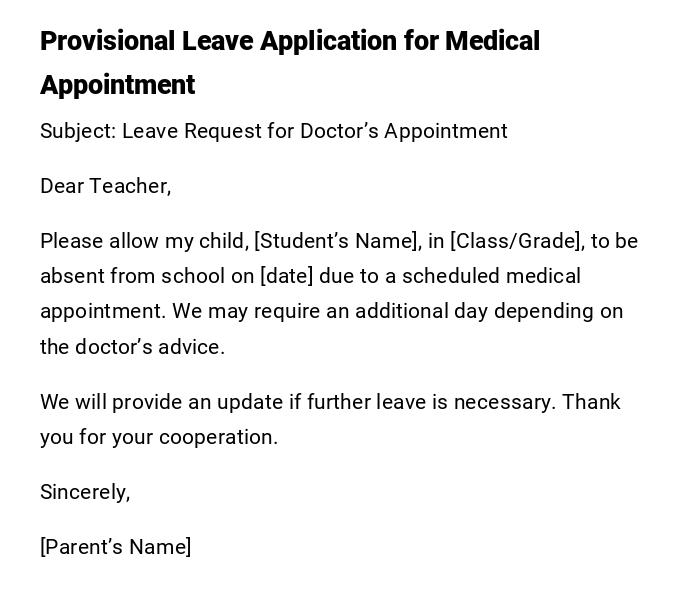Select the [Class/Grade] placeholder
This screenshot has width=700, height=610.
[x=515, y=241]
